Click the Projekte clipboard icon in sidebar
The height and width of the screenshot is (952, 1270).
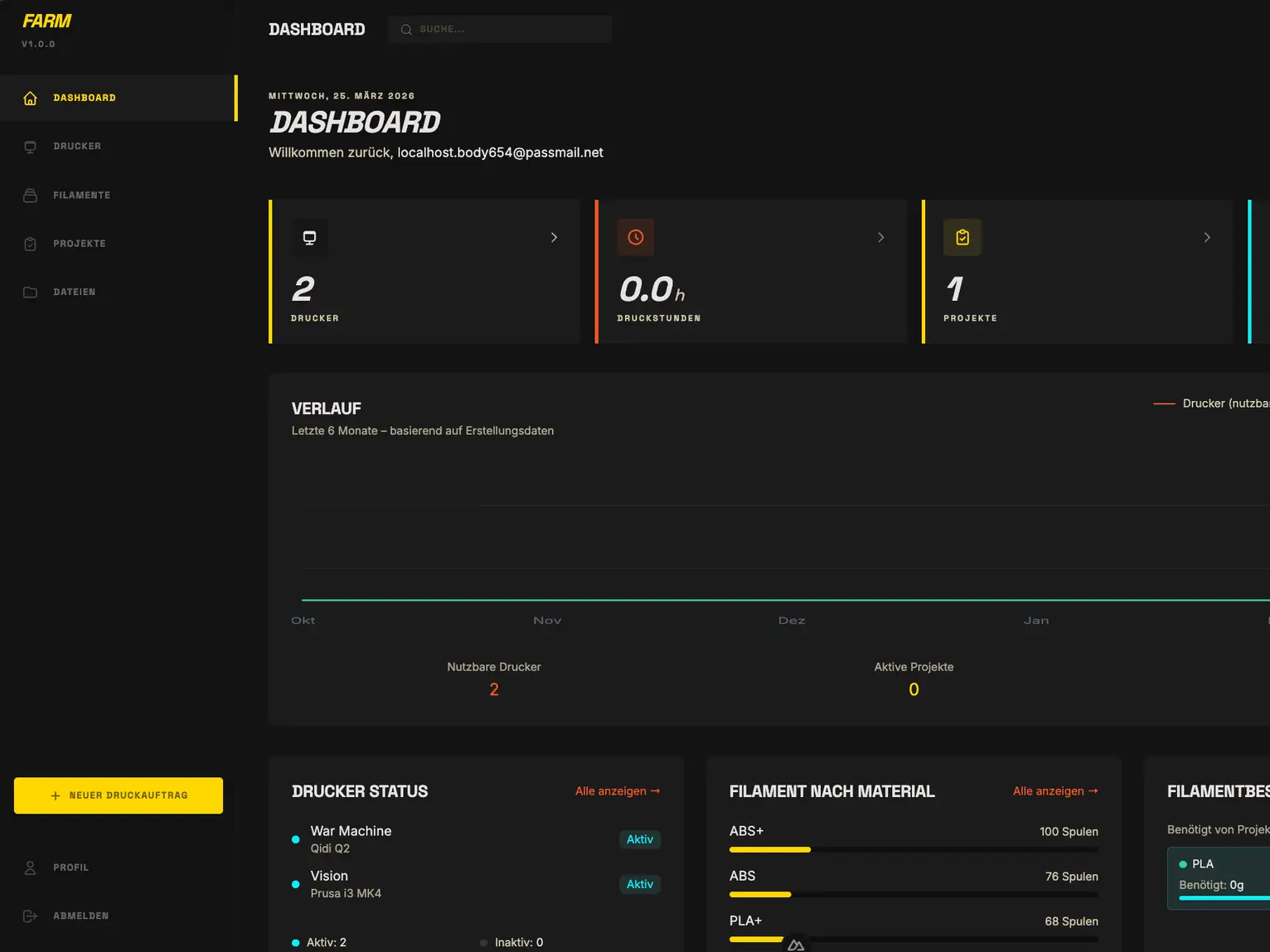(x=31, y=244)
